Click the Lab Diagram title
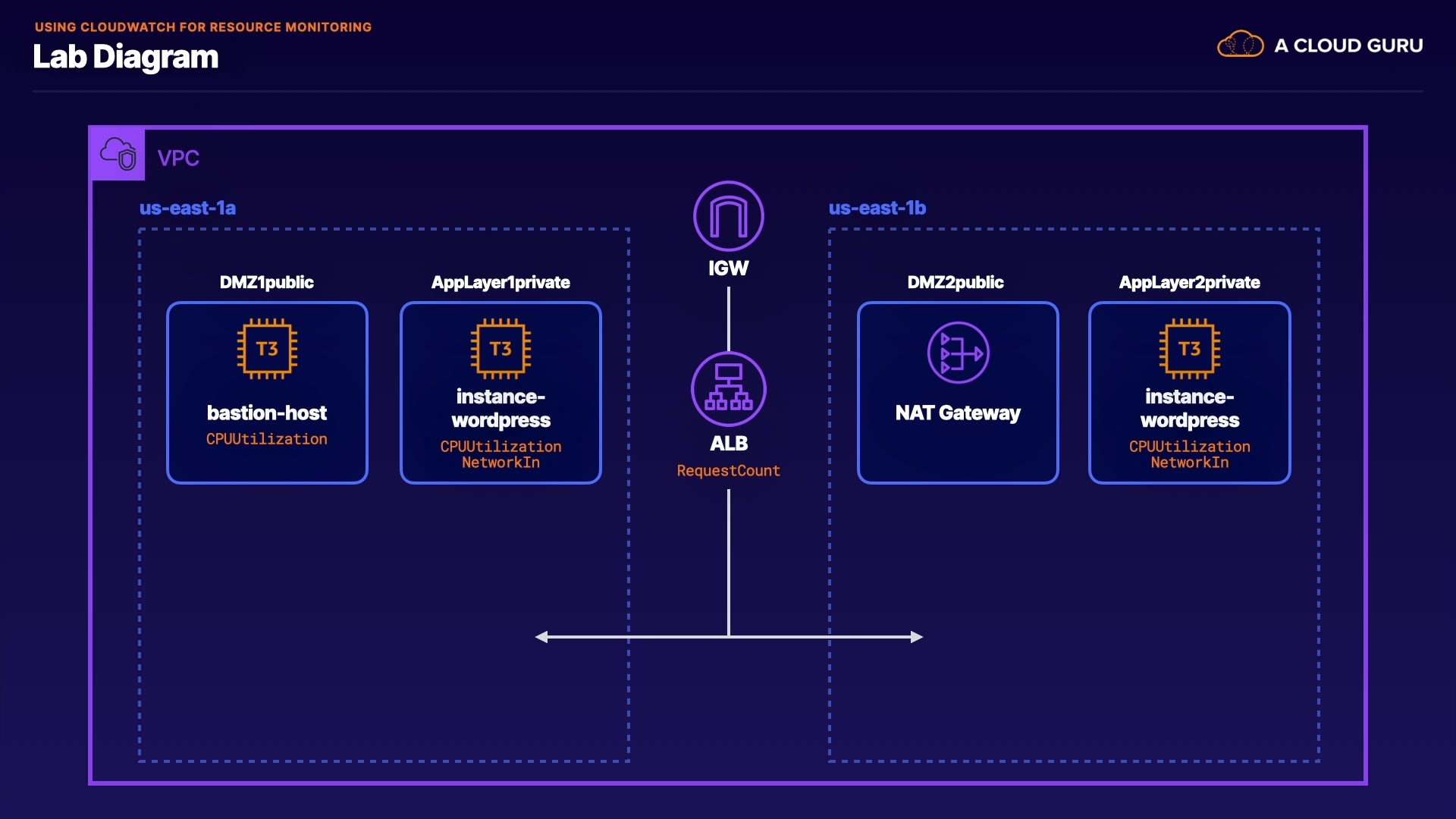 click(x=126, y=57)
